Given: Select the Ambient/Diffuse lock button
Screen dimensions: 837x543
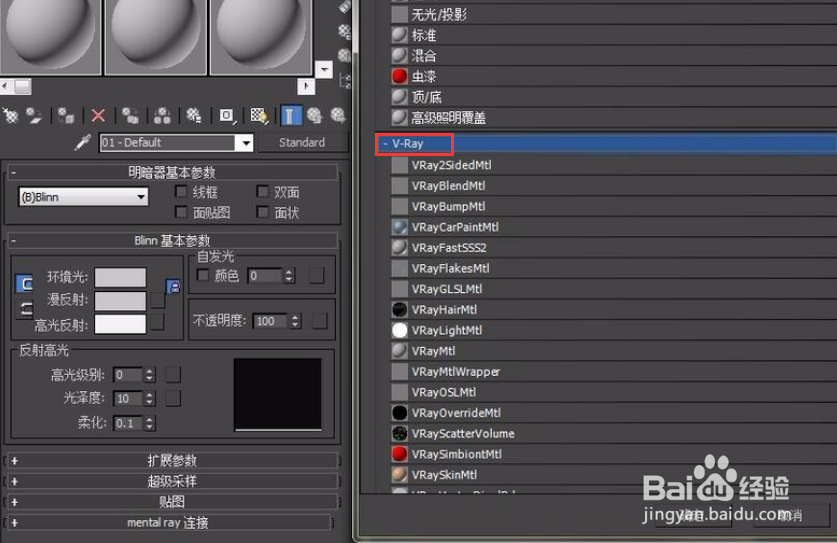Looking at the screenshot, I should tap(173, 287).
